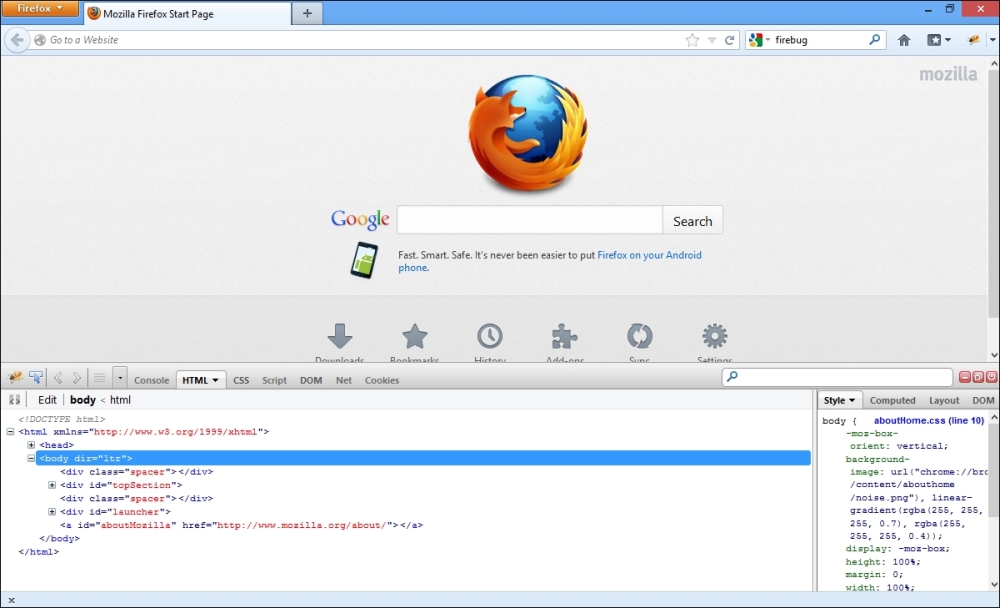Image resolution: width=1000 pixels, height=608 pixels.
Task: Select the aboutMozilla anchor line
Action: (x=242, y=525)
